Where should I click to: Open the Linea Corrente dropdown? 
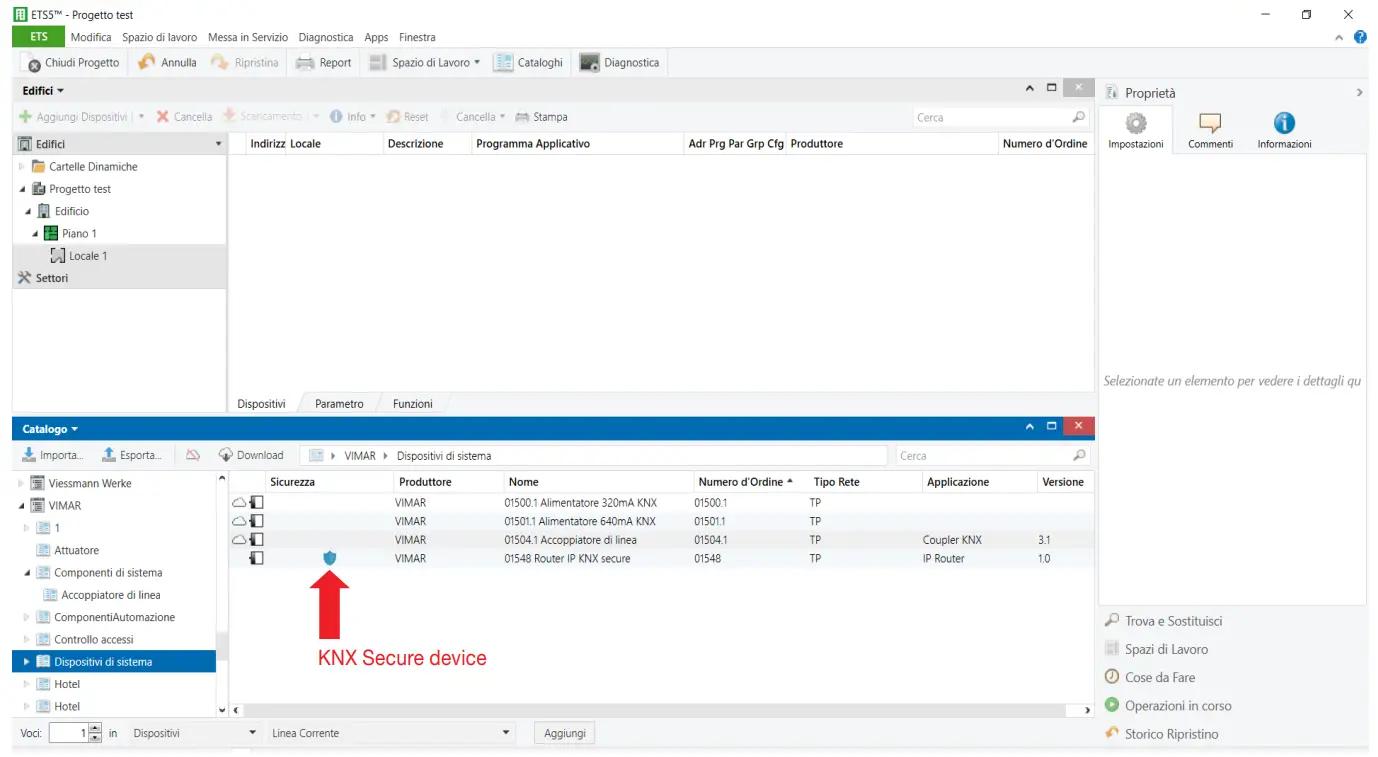coord(391,733)
